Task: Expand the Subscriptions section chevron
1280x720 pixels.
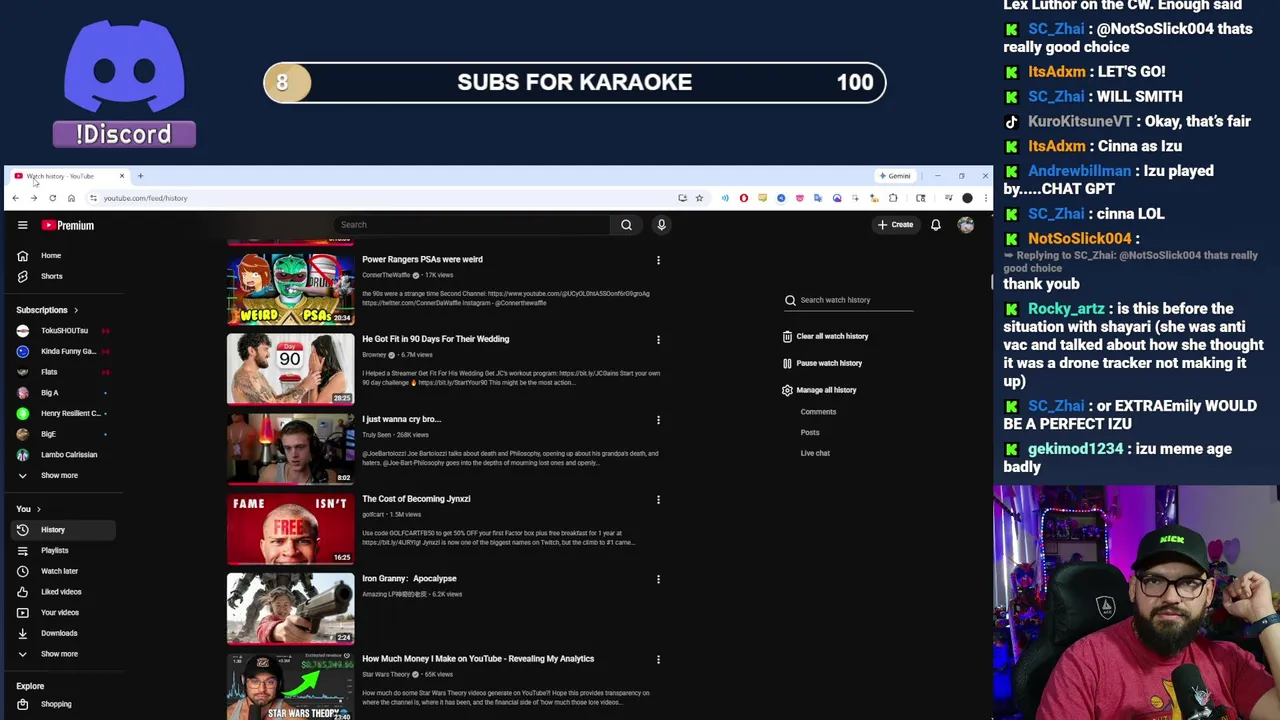Action: [75, 310]
